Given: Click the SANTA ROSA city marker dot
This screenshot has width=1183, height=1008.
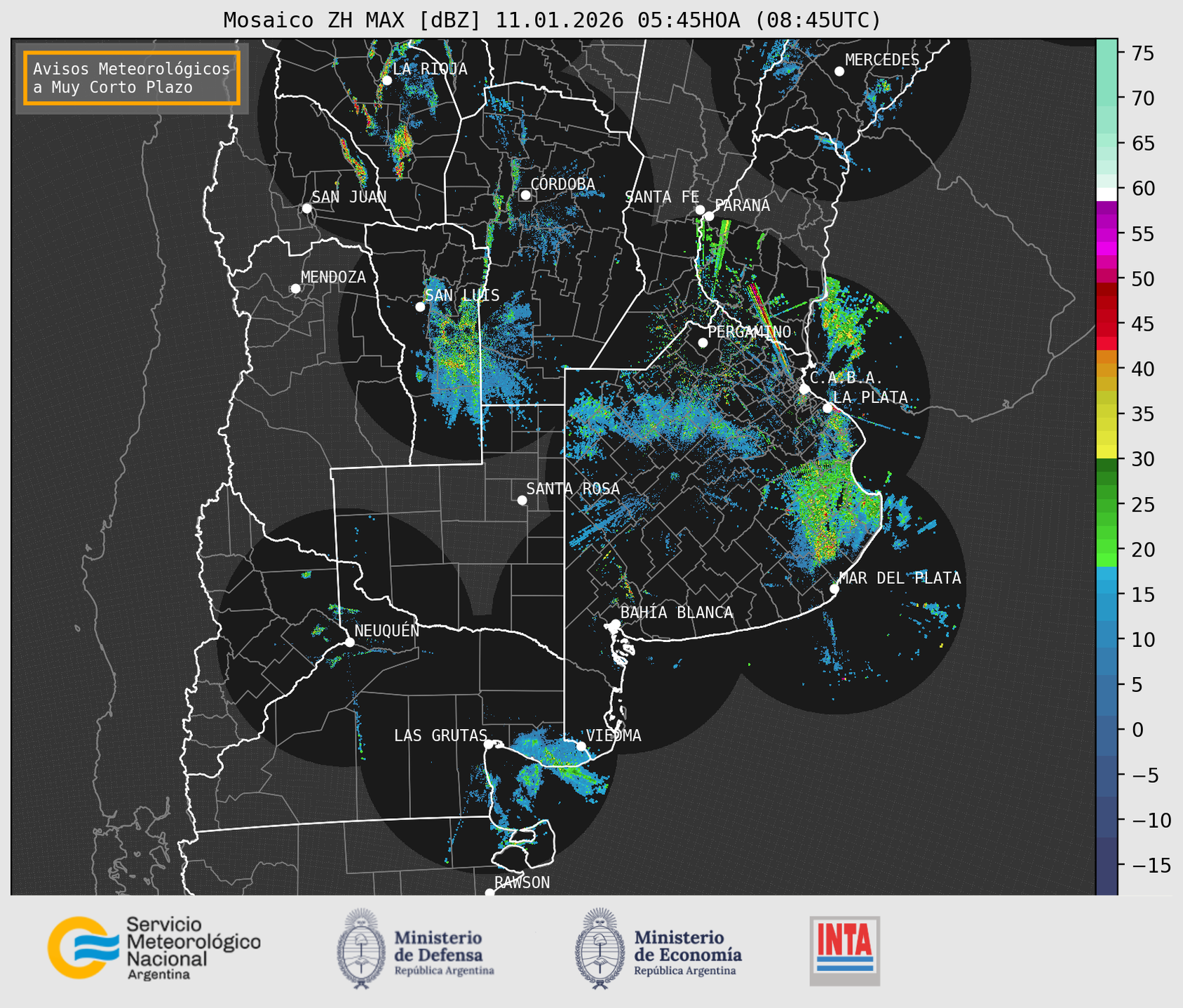Looking at the screenshot, I should pyautogui.click(x=522, y=500).
